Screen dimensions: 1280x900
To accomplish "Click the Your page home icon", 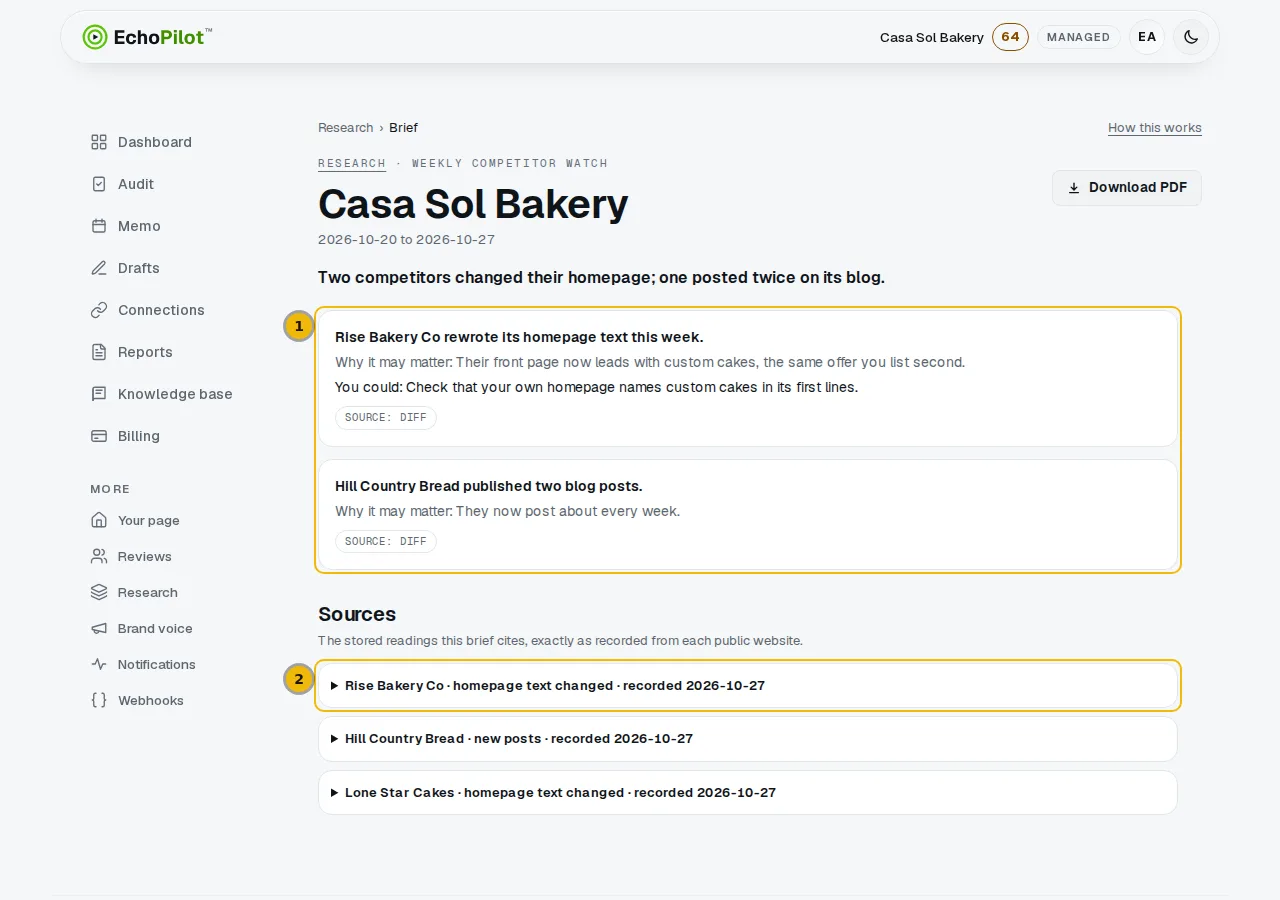I will 99,520.
